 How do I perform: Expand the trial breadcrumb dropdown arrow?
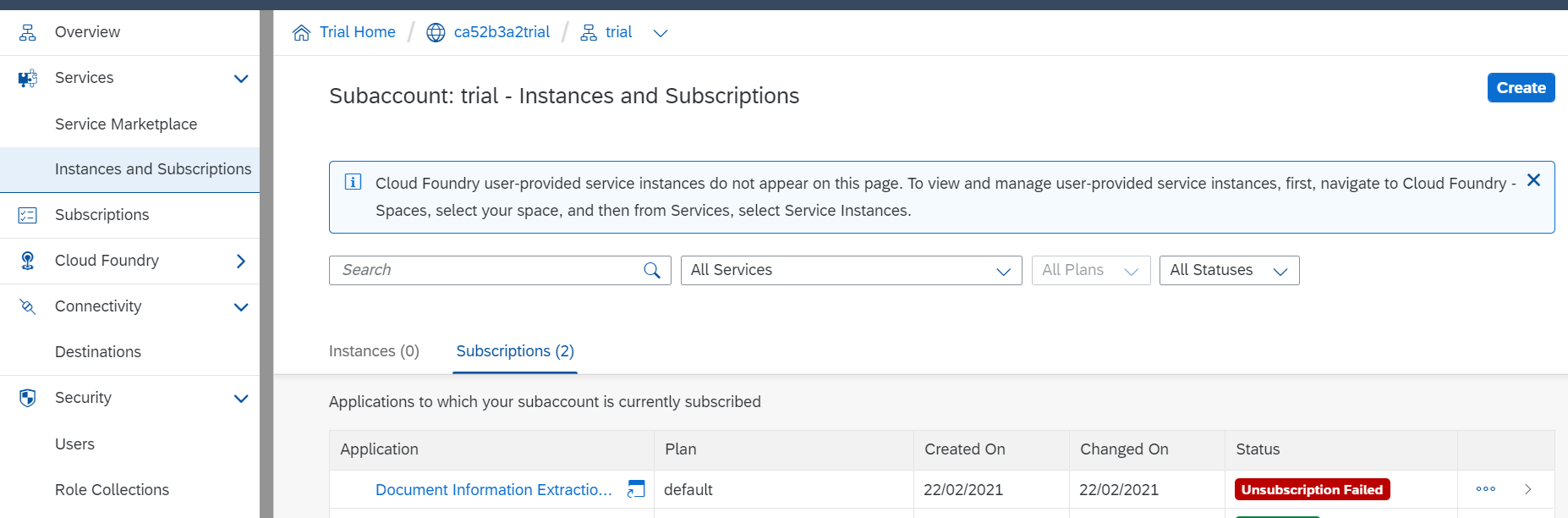(661, 33)
